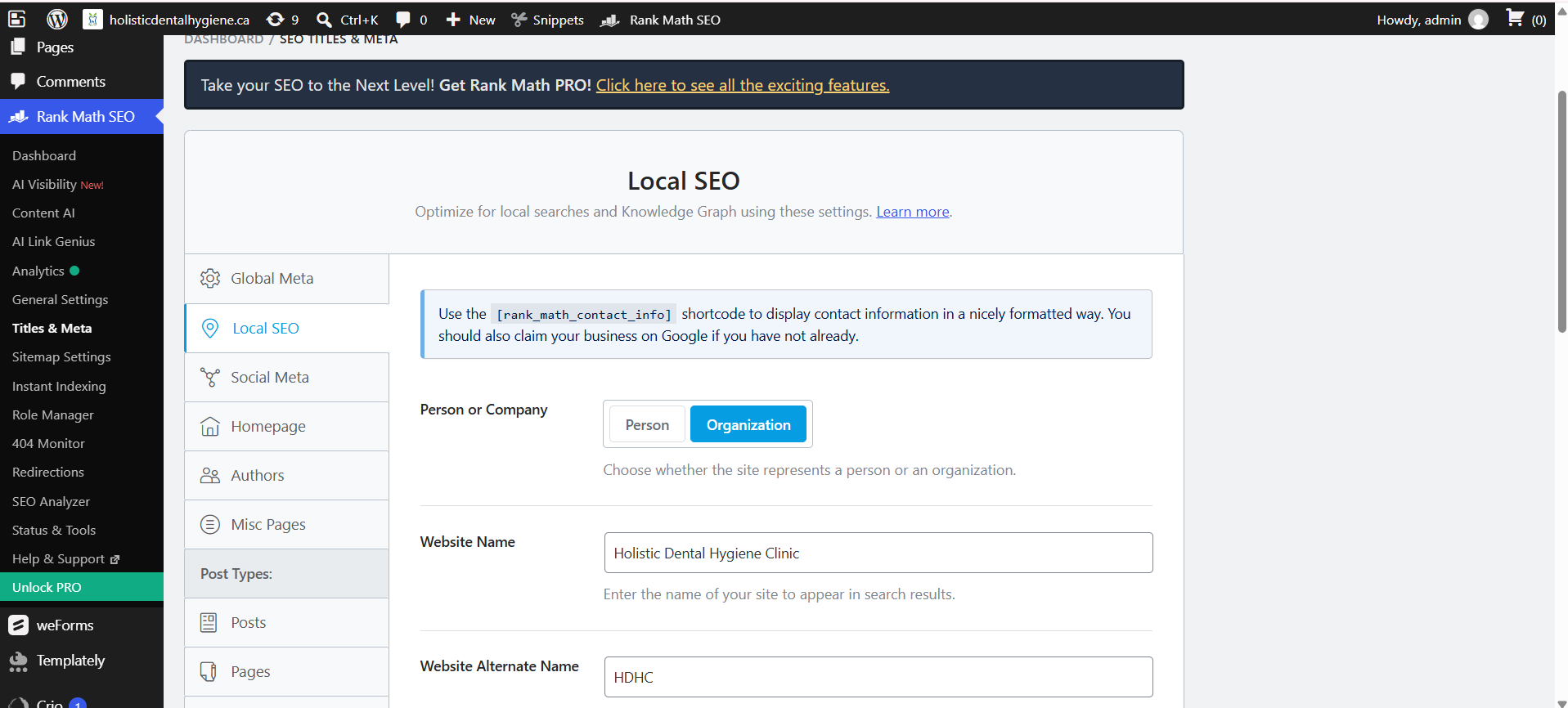The image size is (1568, 708).
Task: Click the admin avatar icon
Action: point(1478,19)
